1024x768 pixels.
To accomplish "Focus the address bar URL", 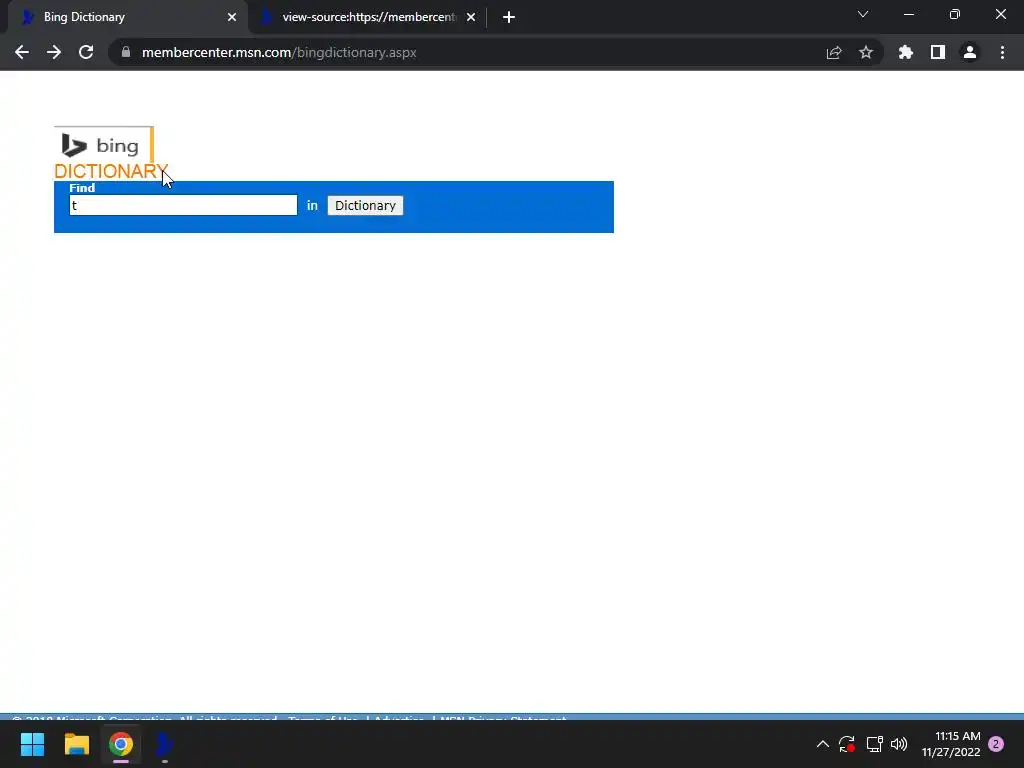I will click(x=279, y=52).
